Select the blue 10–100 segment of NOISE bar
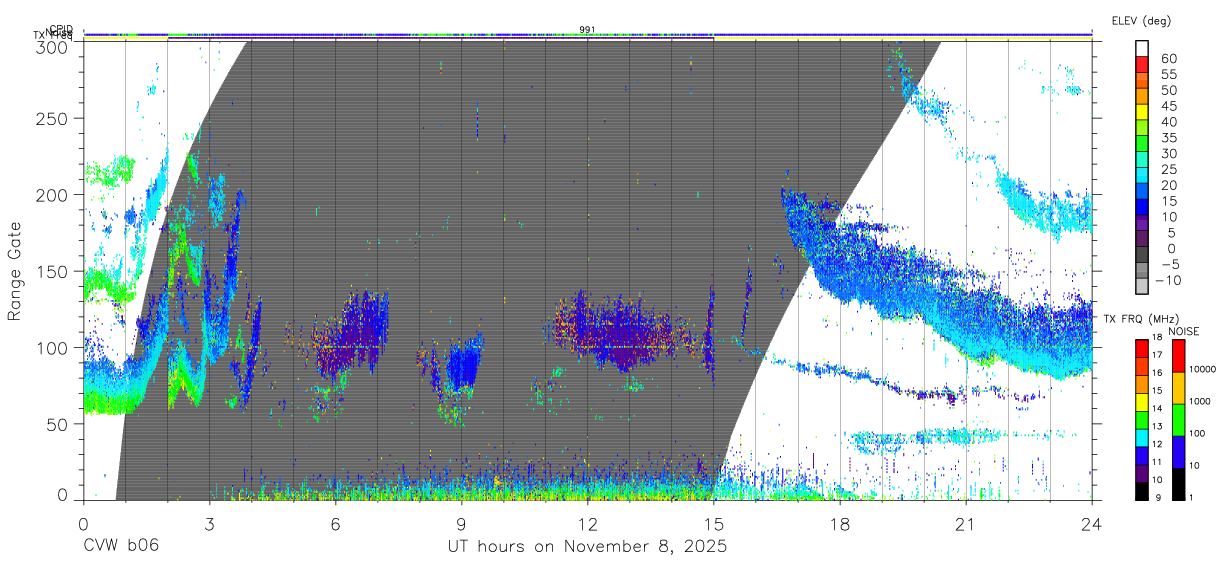 (1177, 451)
